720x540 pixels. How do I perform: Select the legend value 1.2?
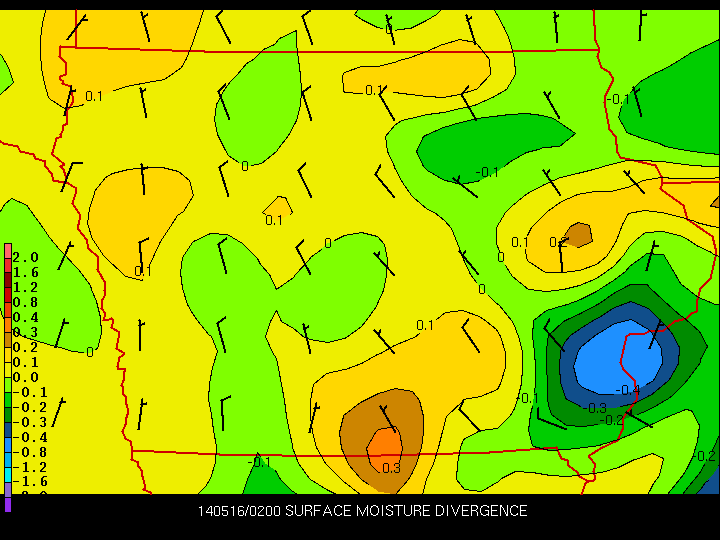click(x=25, y=287)
